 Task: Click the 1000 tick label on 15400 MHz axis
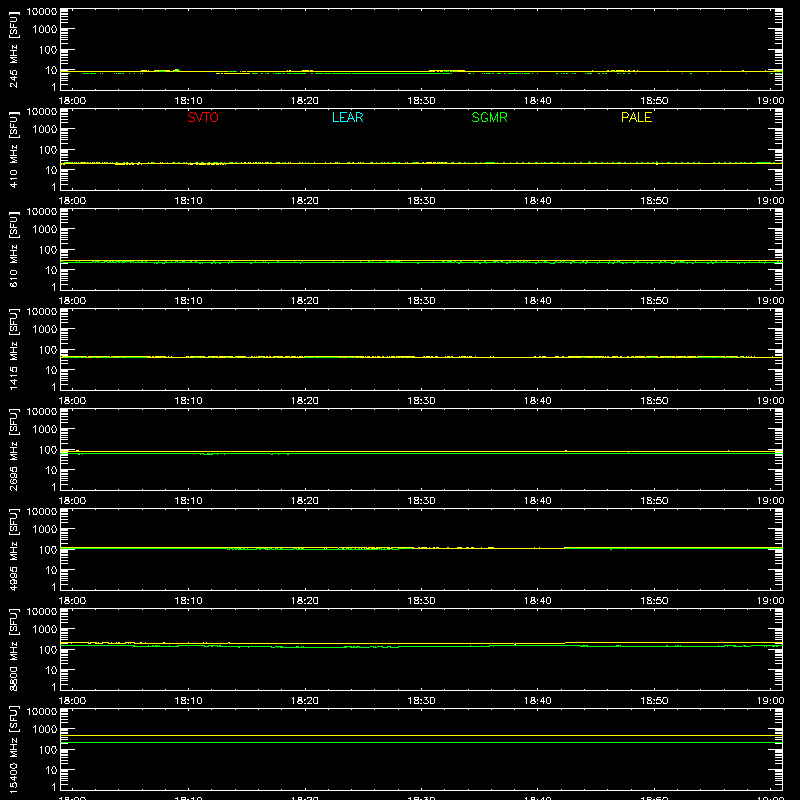45,730
